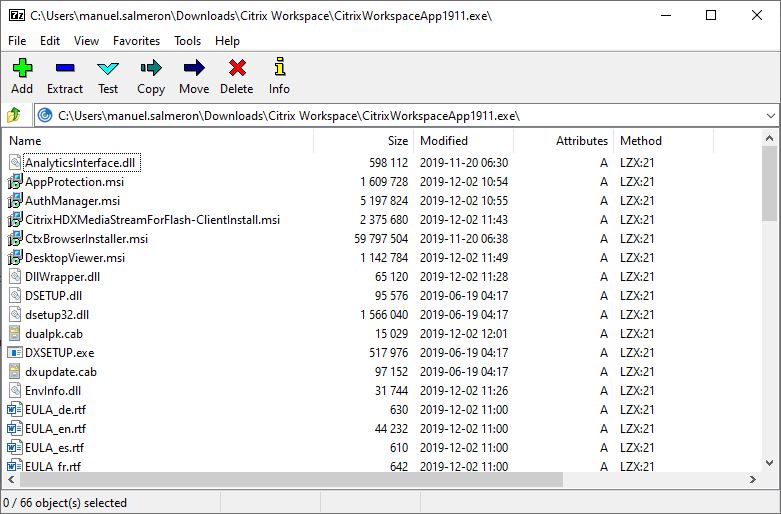This screenshot has height=514, width=781.
Task: Select the AppProtection.msi installer icon
Action: [15, 181]
